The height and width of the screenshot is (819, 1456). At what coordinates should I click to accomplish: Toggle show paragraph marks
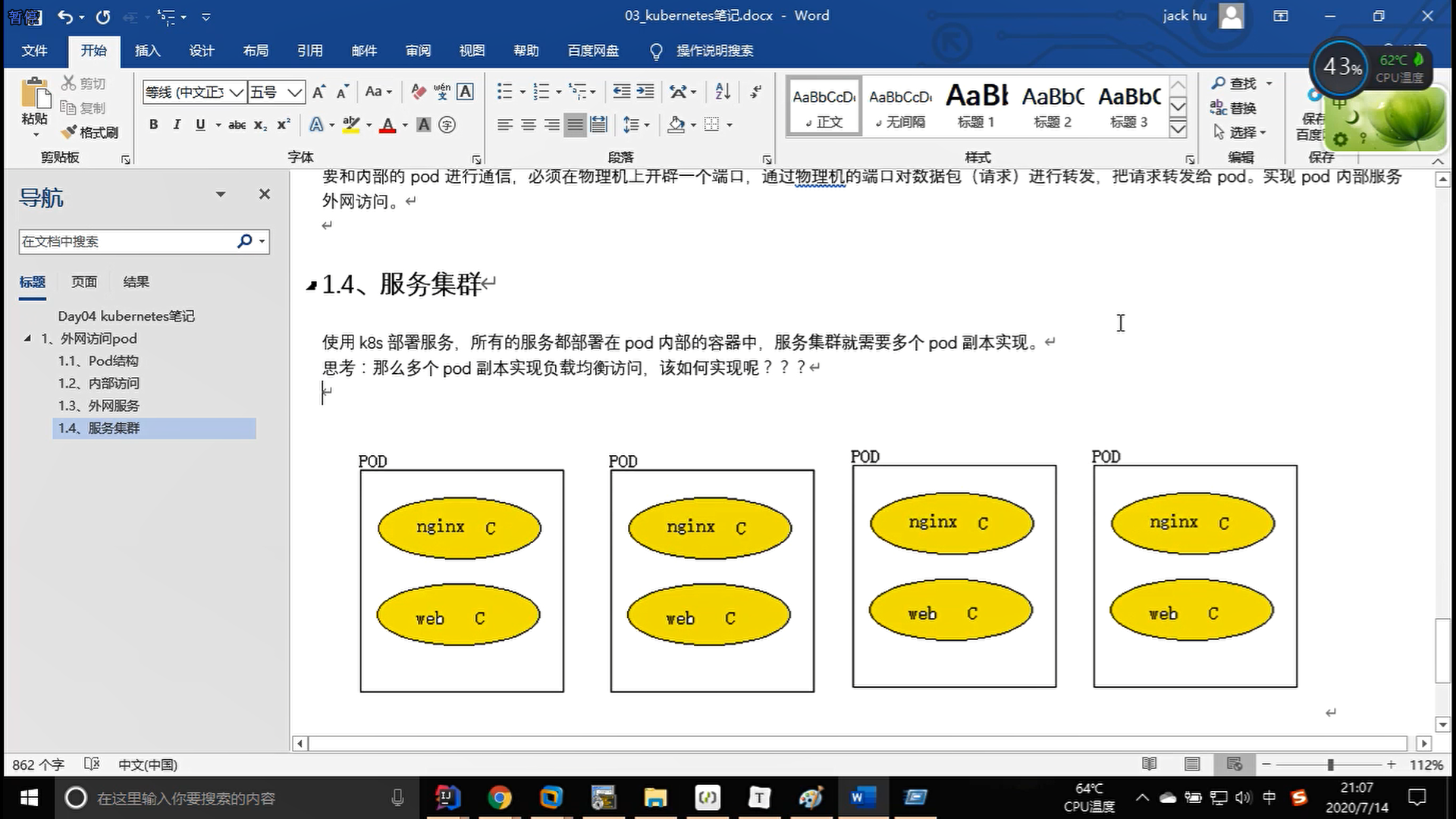tap(755, 92)
